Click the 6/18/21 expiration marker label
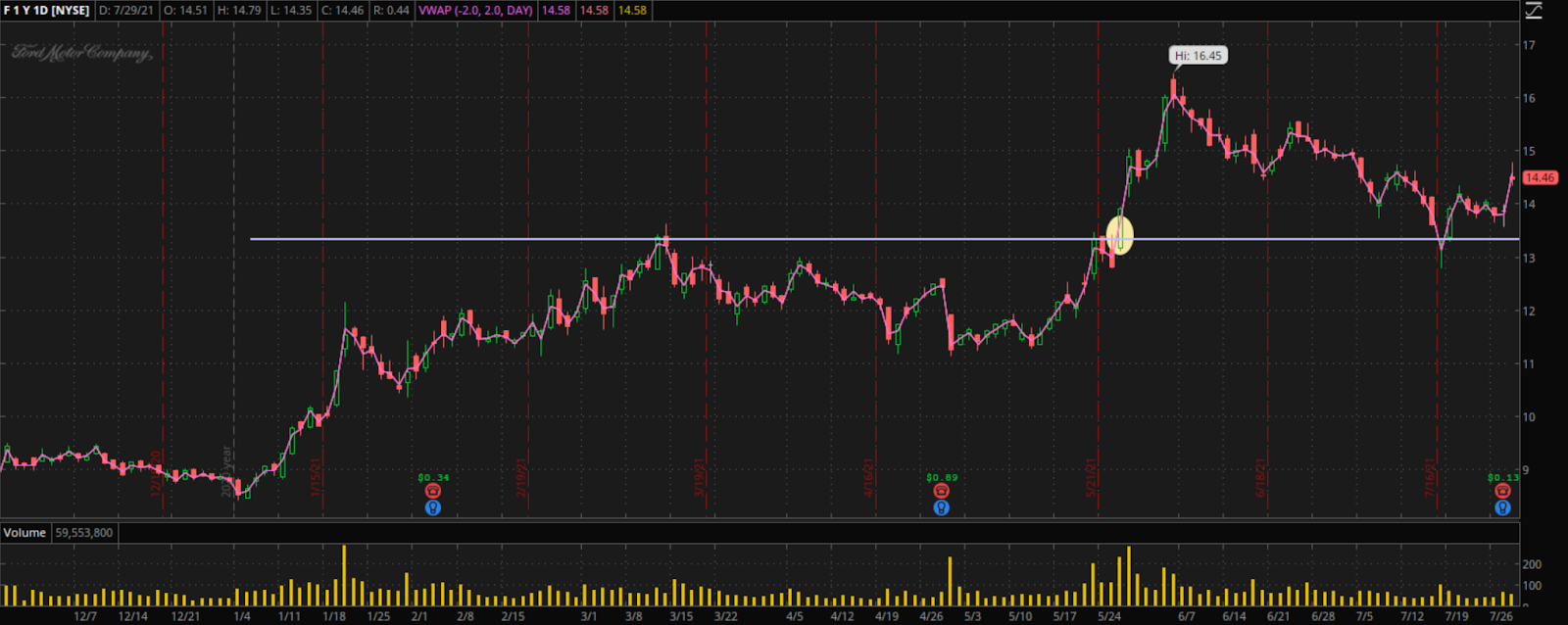Screen dimensions: 1568x625 (1261, 477)
